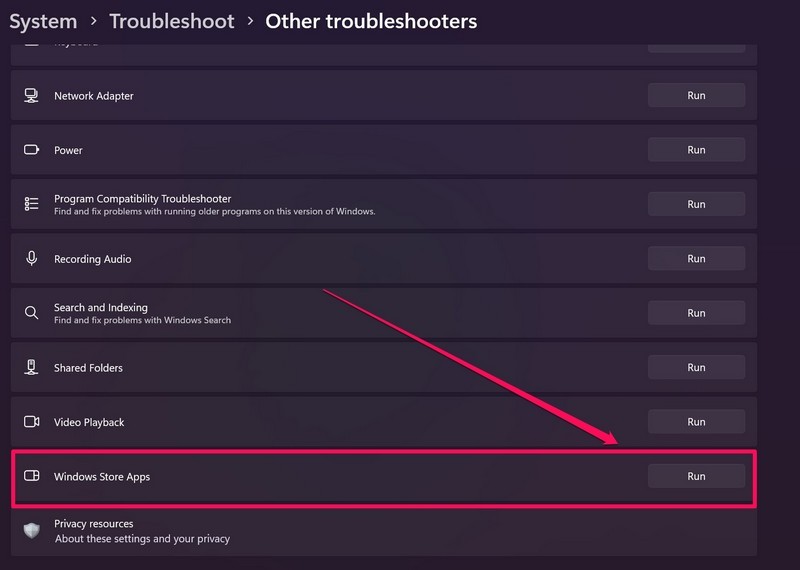Screen dimensions: 800x570
Task: Navigate to Troubleshoot breadcrumb item
Action: (171, 21)
